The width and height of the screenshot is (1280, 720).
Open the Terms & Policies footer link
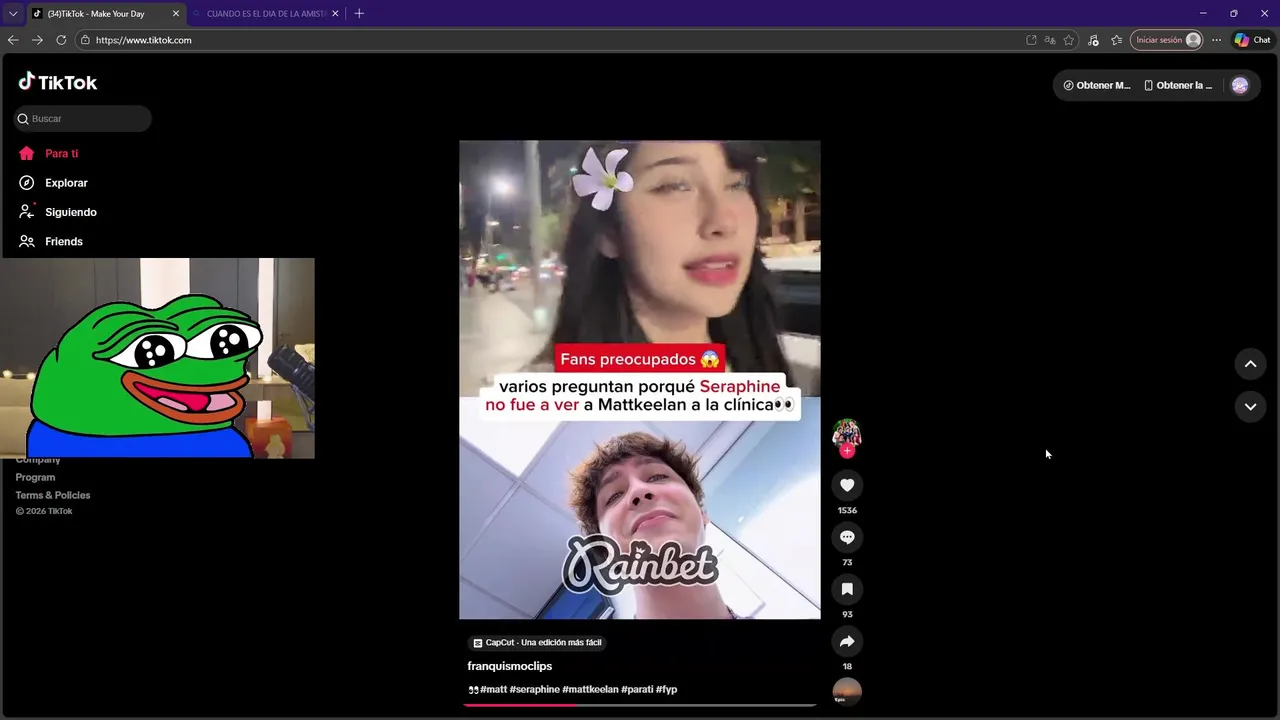point(53,495)
